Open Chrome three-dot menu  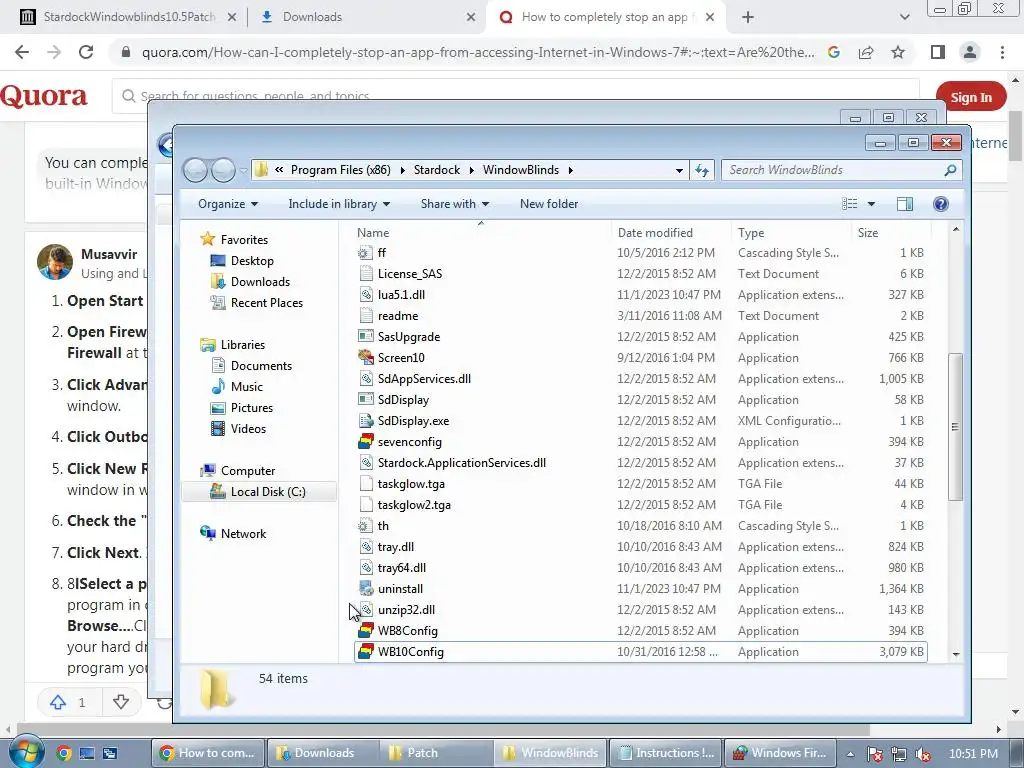(1002, 52)
